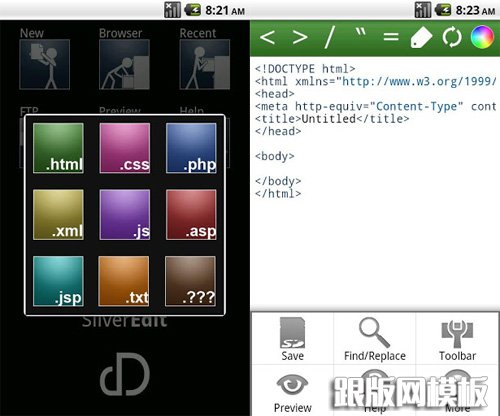This screenshot has height=416, width=500.
Task: Choose the .txt file type tile
Action: (x=124, y=281)
